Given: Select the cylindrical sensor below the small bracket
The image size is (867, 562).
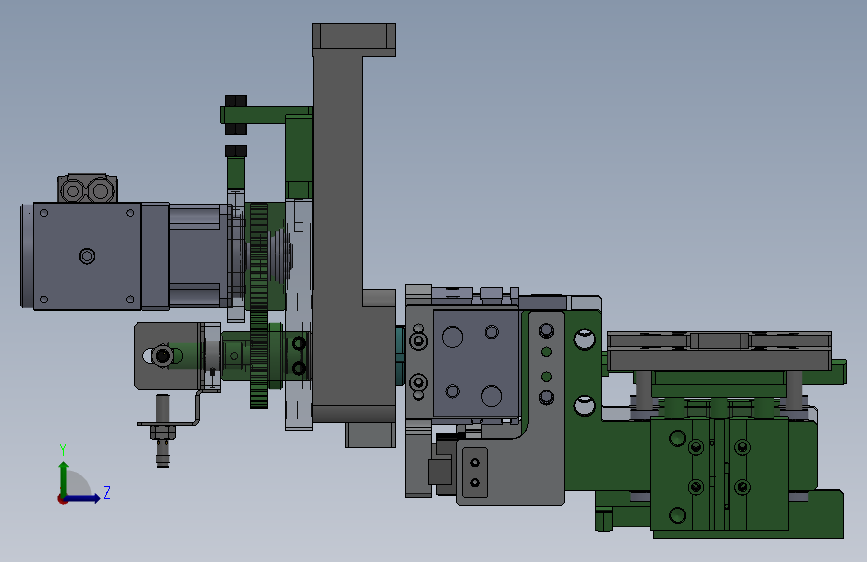Looking at the screenshot, I should [163, 430].
